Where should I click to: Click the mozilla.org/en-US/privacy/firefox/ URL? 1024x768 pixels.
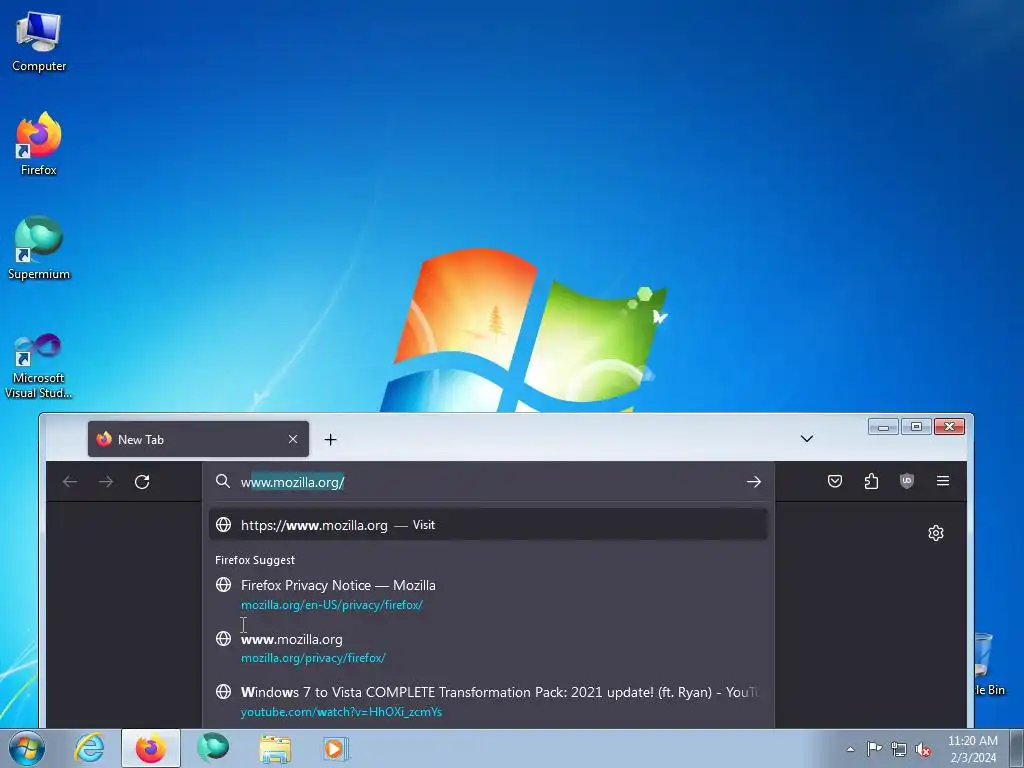tap(332, 605)
